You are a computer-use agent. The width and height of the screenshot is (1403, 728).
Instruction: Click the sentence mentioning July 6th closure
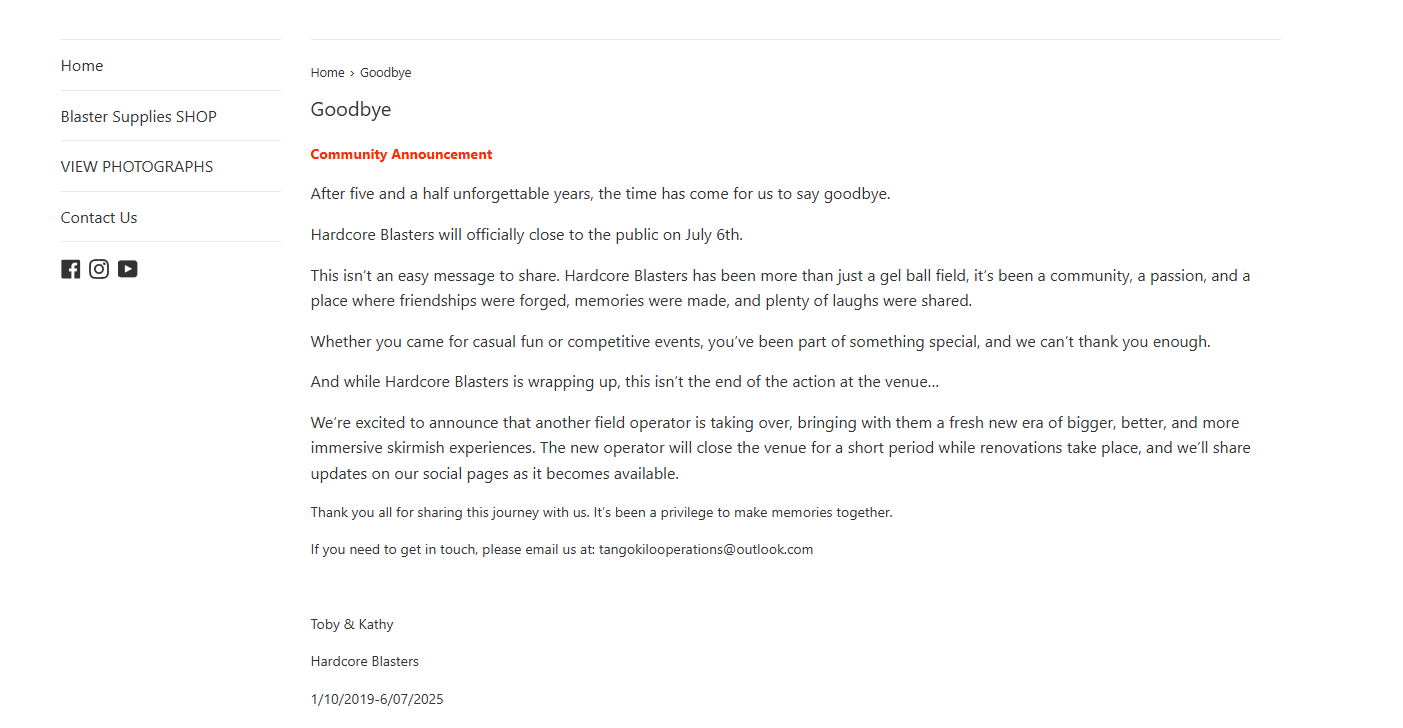527,235
